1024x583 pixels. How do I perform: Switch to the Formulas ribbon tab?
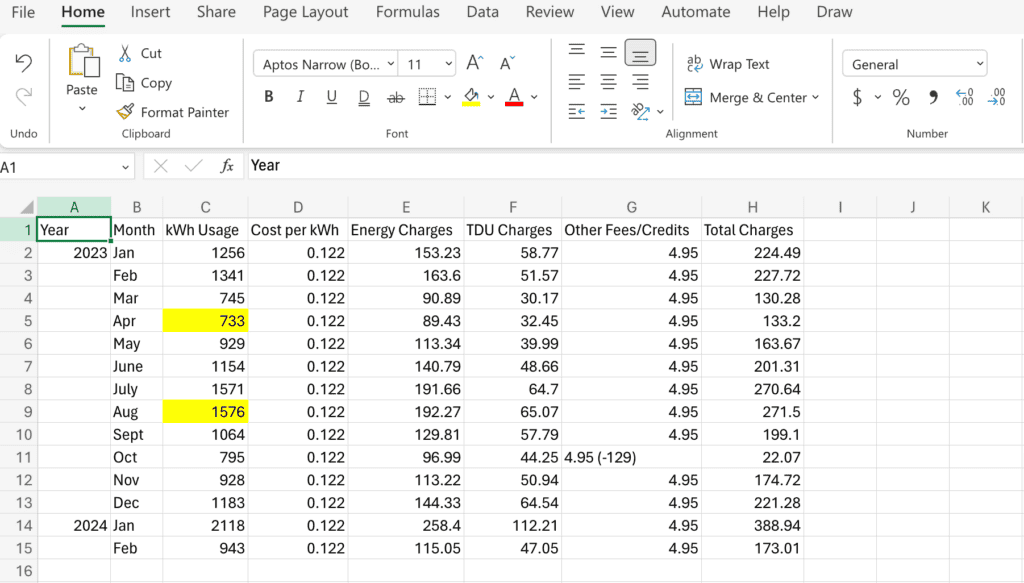(407, 12)
